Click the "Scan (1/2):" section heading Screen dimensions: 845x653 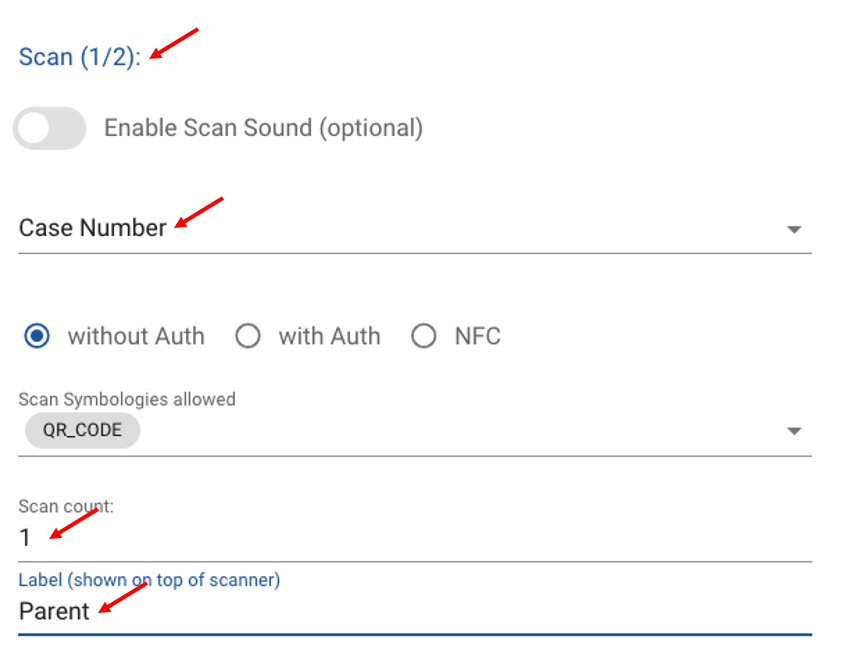coord(80,57)
